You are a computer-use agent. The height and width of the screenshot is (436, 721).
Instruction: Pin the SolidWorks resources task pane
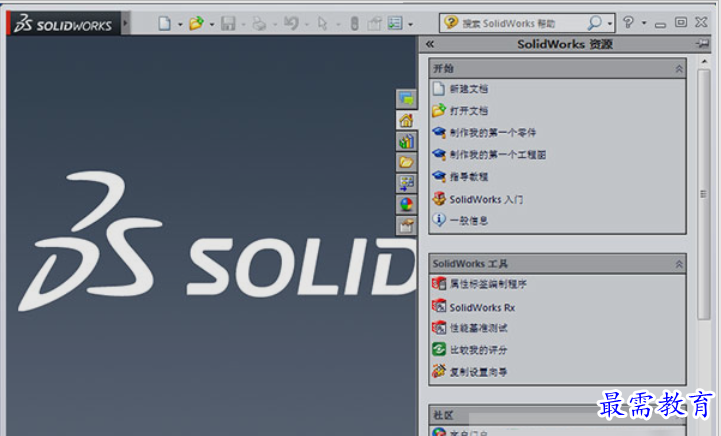[702, 44]
